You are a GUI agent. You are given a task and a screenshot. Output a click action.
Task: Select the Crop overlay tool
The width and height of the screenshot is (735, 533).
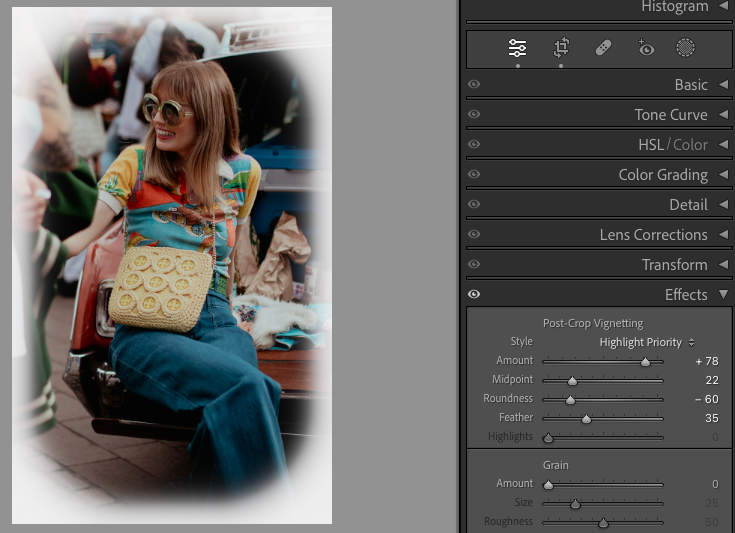tap(561, 48)
